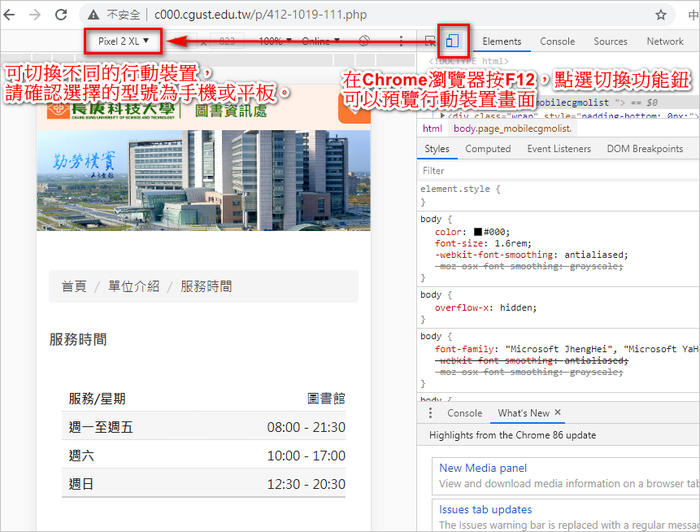Select body.page_mobilecgmolist breadcrumb
The height and width of the screenshot is (532, 700).
(512, 129)
